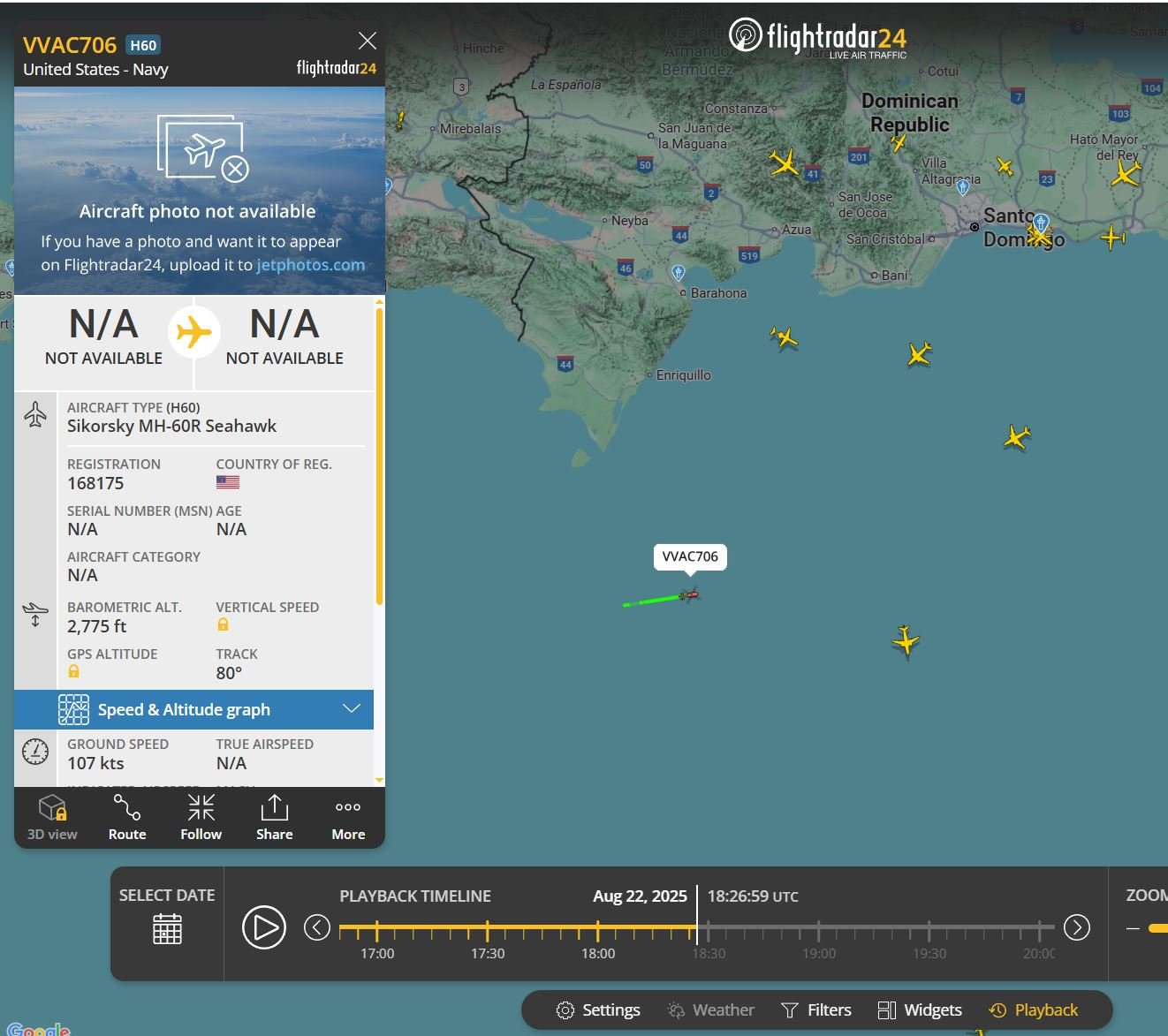
Task: Share this flight
Action: [x=274, y=817]
